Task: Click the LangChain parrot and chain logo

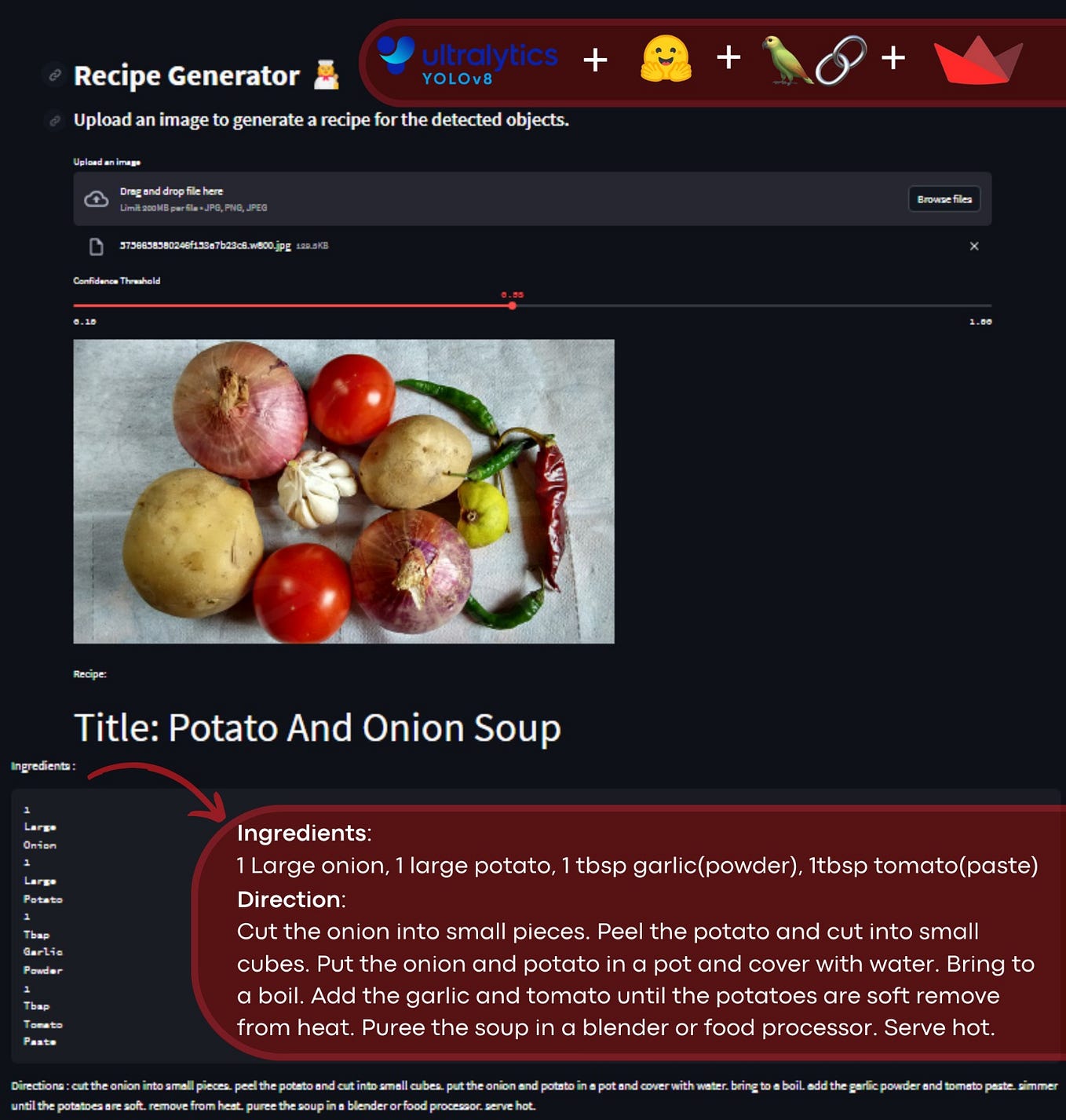Action: pyautogui.click(x=814, y=60)
